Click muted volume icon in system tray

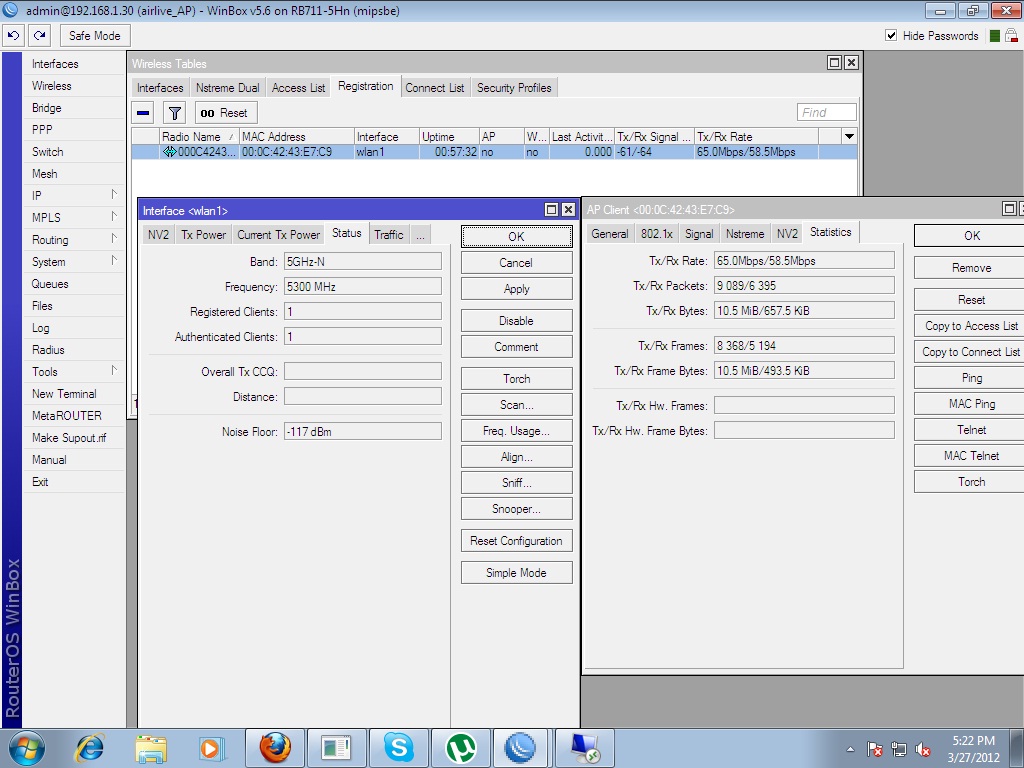click(922, 749)
